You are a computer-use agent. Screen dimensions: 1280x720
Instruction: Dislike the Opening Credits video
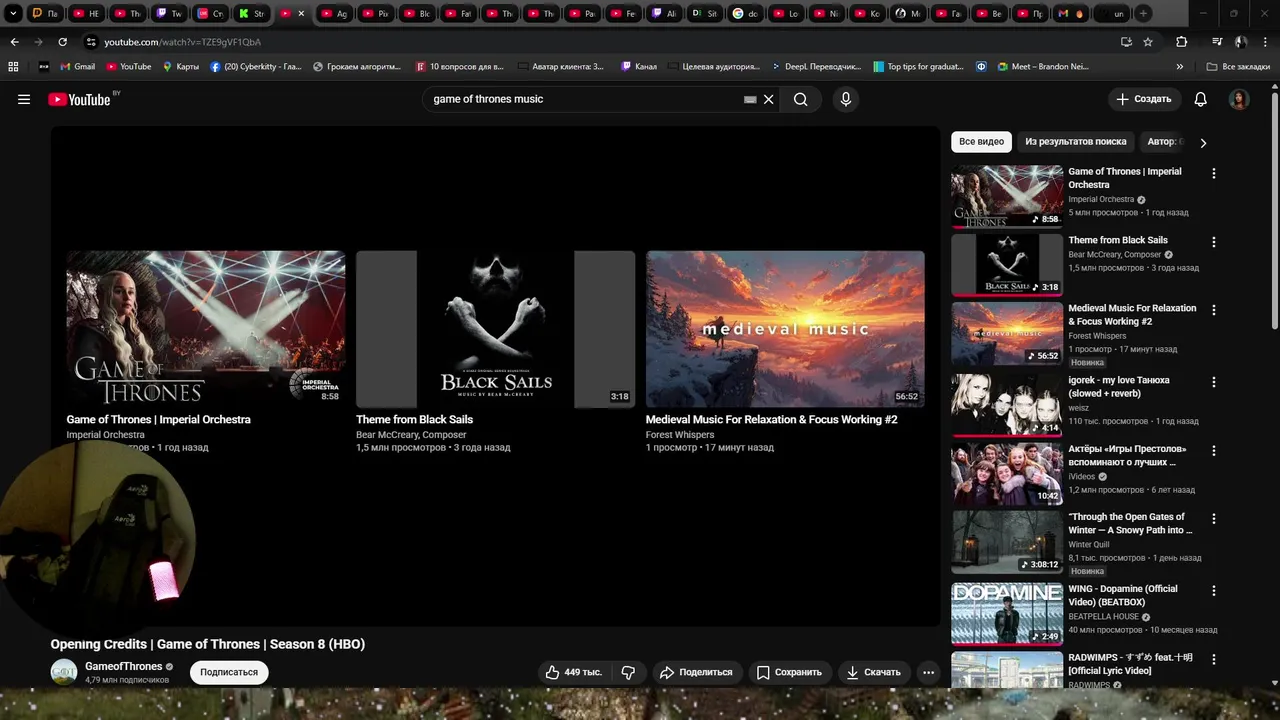(628, 672)
